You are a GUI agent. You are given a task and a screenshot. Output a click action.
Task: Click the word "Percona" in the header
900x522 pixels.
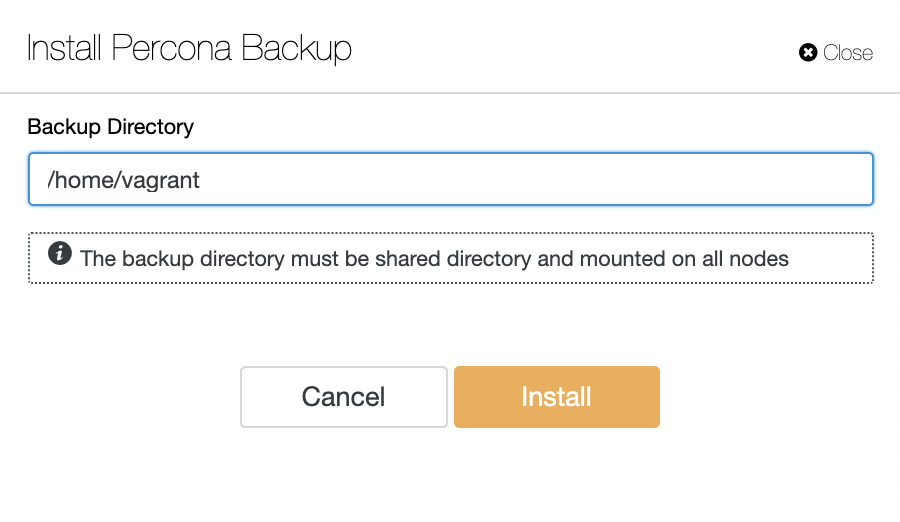(x=171, y=48)
